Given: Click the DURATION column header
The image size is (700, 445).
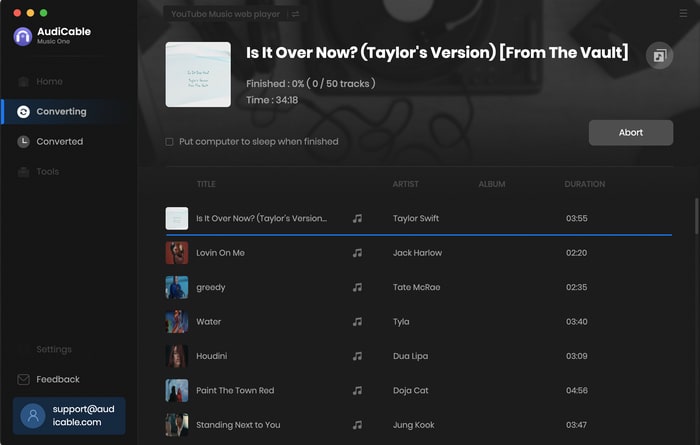Looking at the screenshot, I should click(585, 184).
